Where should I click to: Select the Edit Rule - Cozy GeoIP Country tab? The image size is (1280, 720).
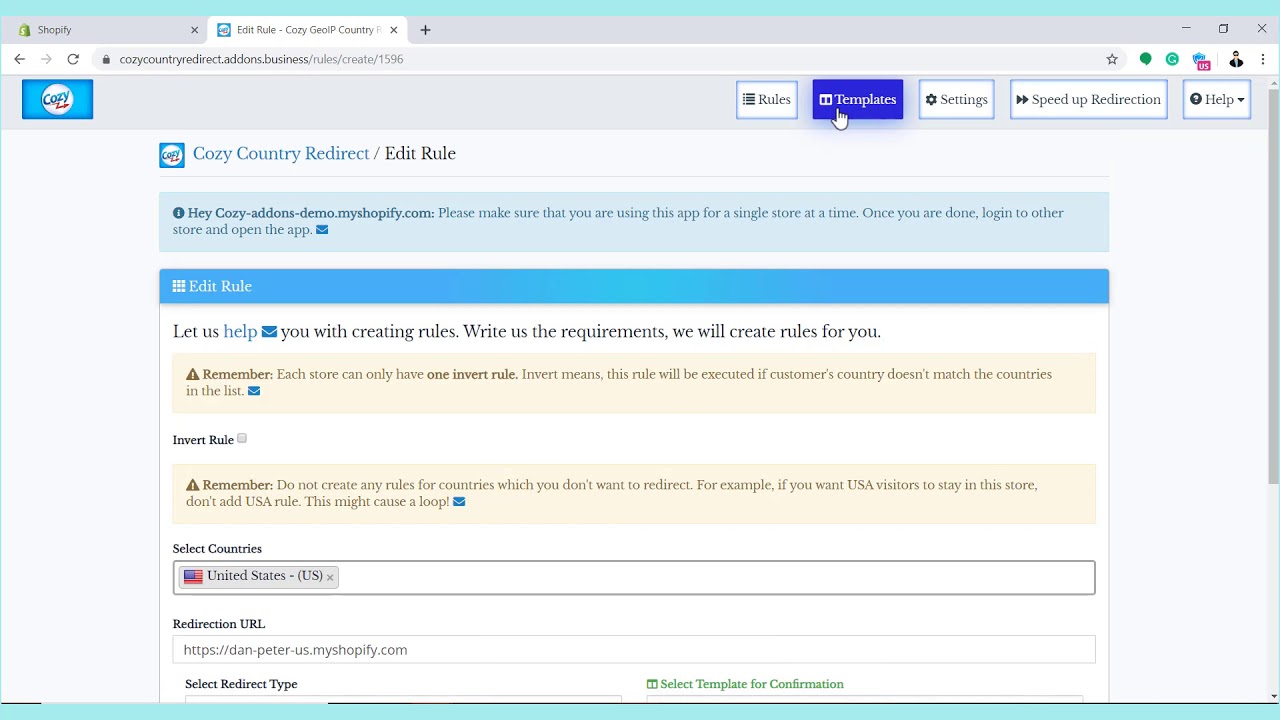[x=309, y=30]
